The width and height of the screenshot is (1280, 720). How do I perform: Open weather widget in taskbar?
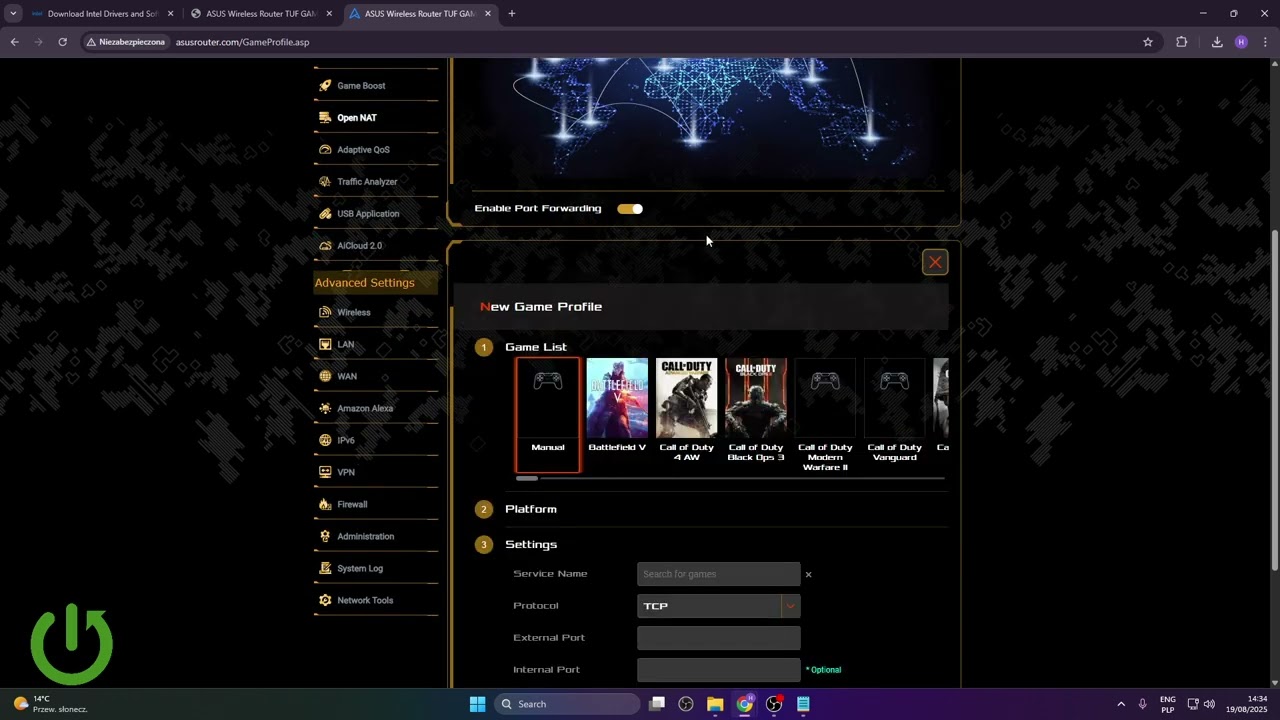pos(50,704)
